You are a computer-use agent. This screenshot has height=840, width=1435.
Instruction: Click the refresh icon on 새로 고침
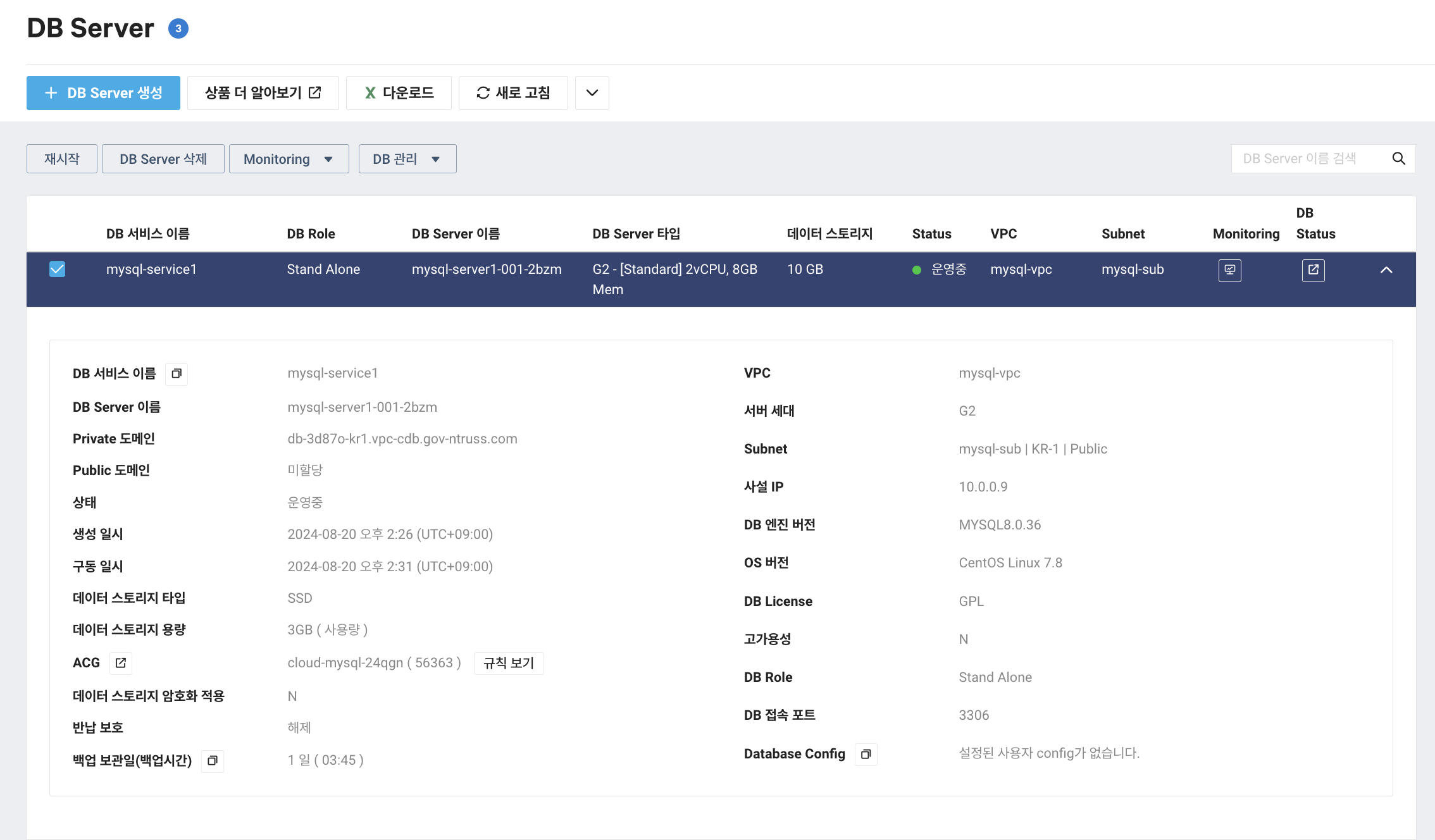tap(482, 92)
